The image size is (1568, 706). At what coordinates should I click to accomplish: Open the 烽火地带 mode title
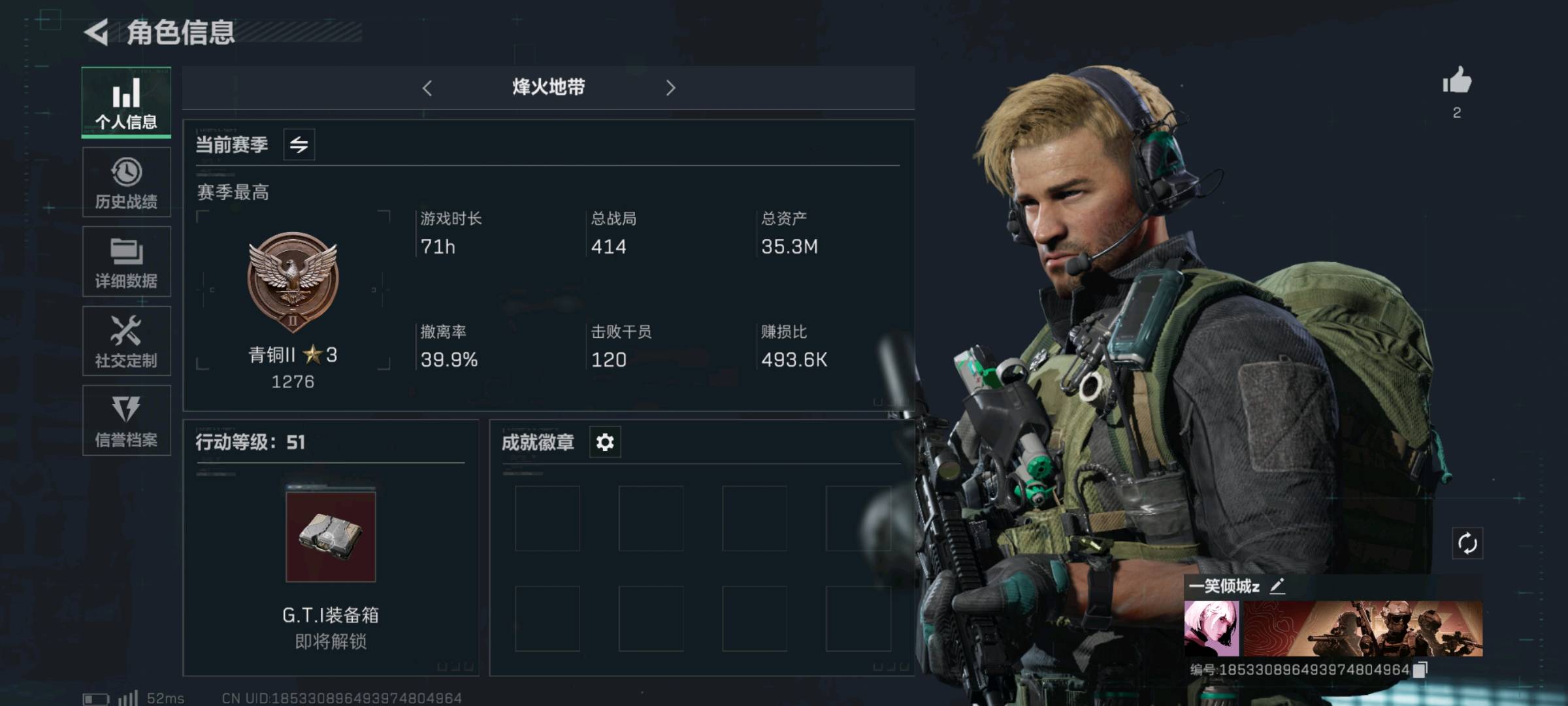[549, 88]
